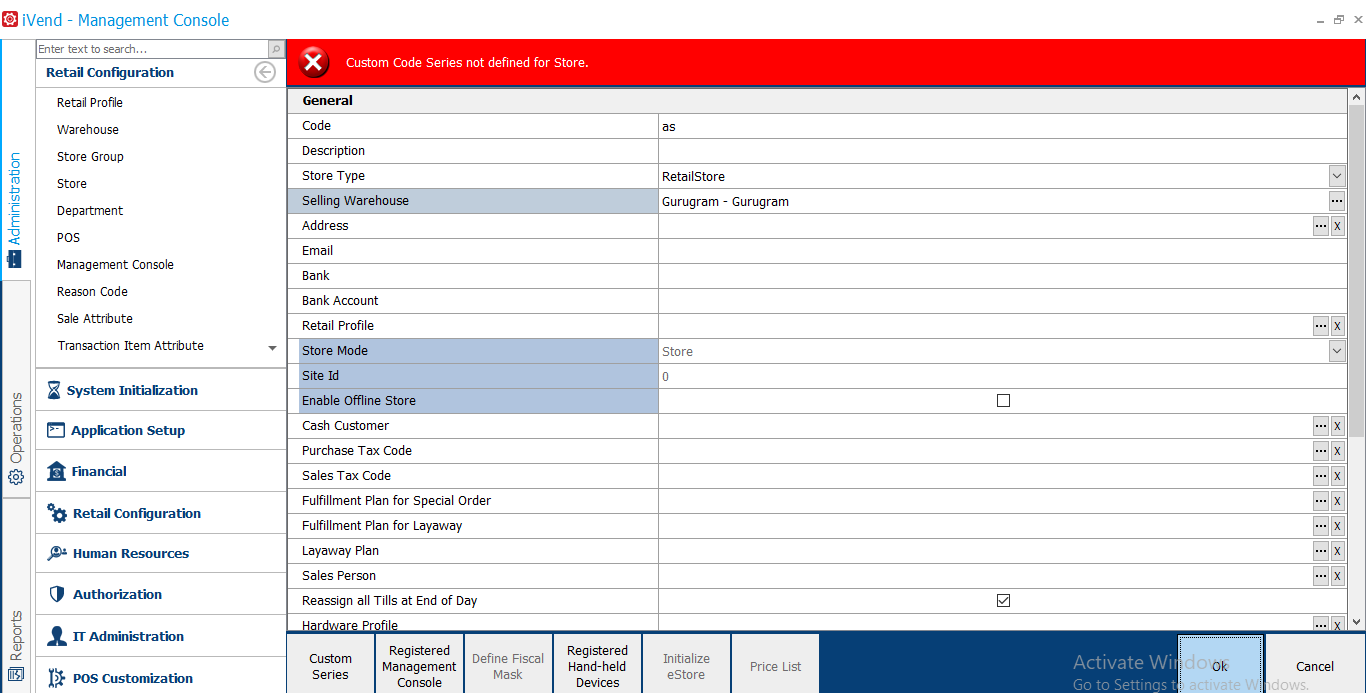Select Department in navigation list

(x=90, y=211)
